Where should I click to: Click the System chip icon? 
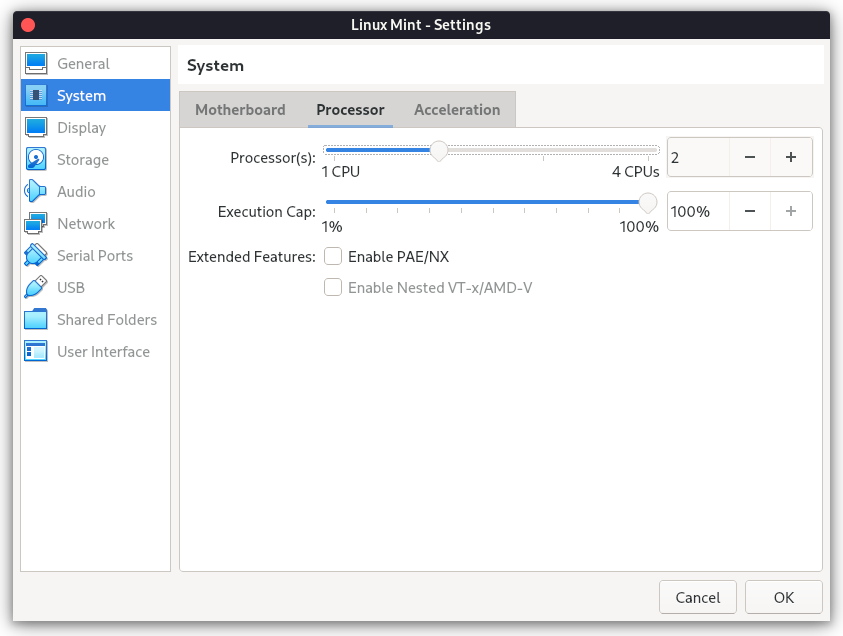tap(36, 95)
